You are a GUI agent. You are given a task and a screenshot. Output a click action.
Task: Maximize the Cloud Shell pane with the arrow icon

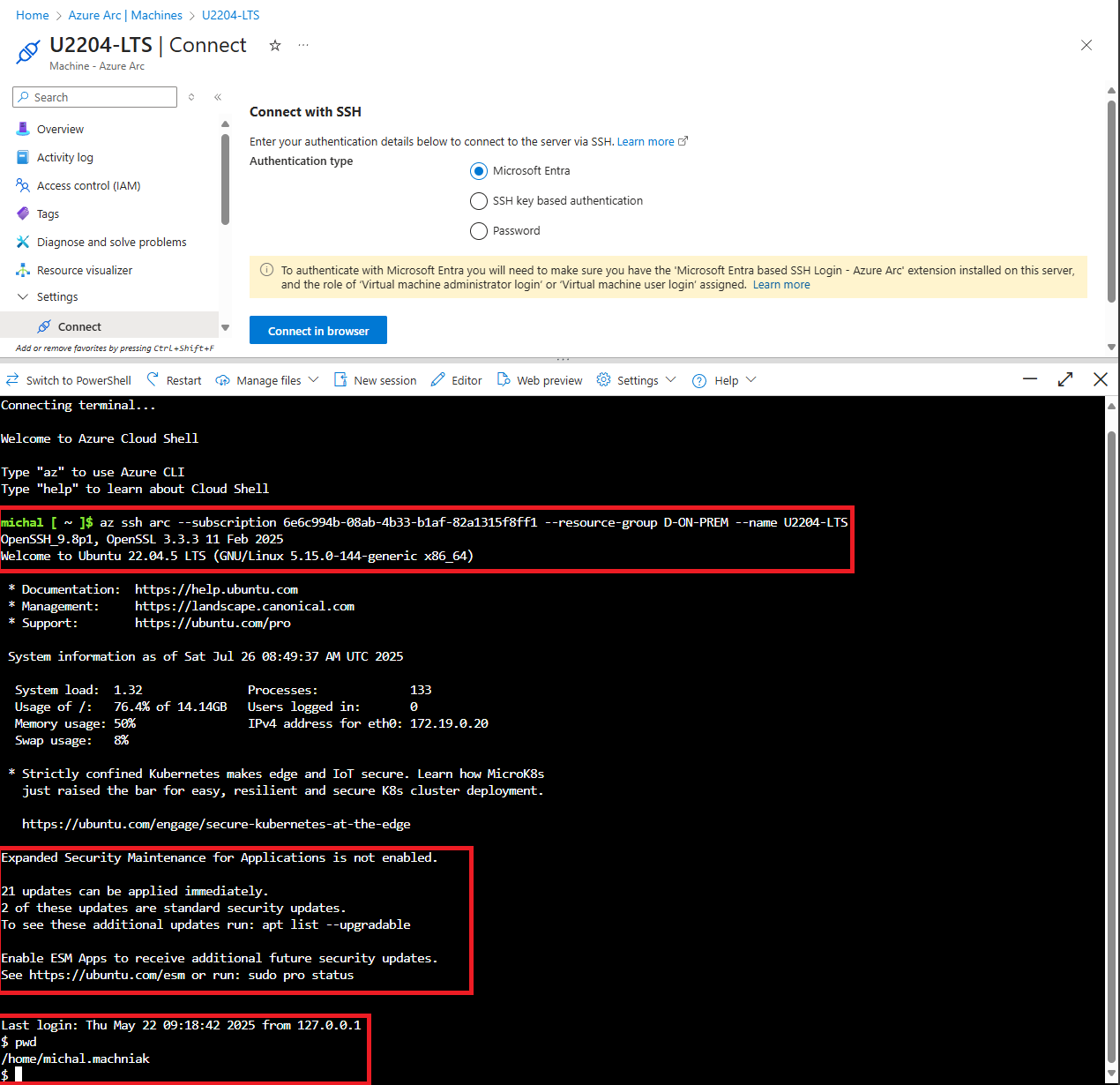coord(1065,379)
